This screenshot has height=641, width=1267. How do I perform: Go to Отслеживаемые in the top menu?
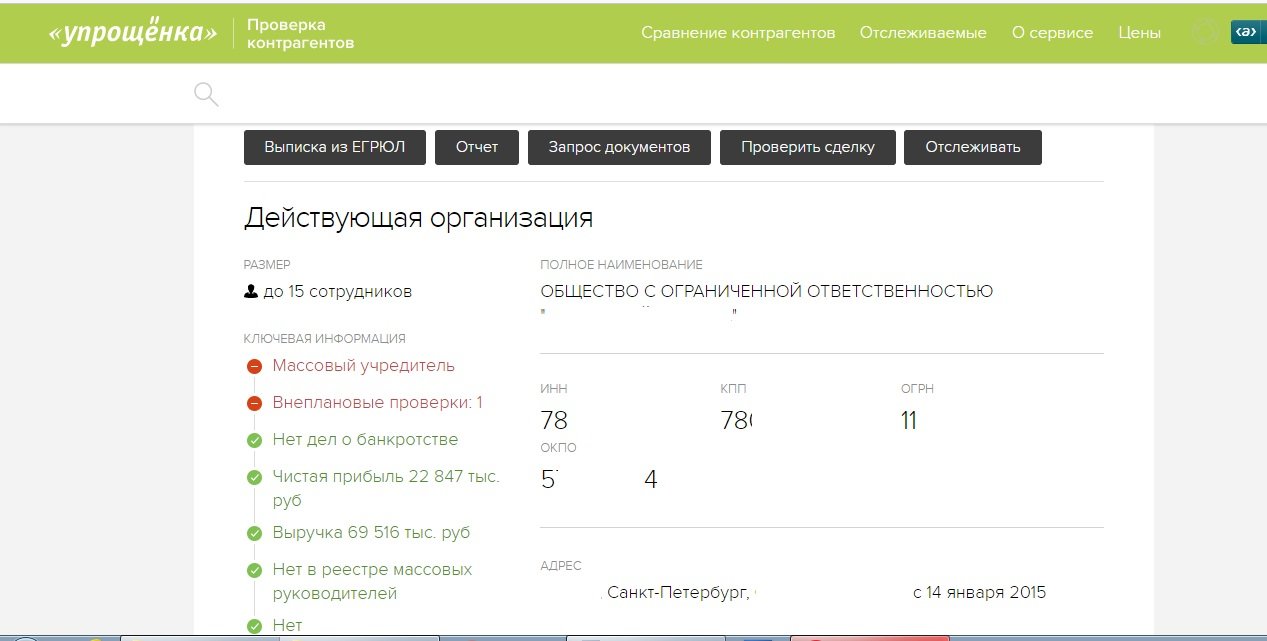pos(923,33)
